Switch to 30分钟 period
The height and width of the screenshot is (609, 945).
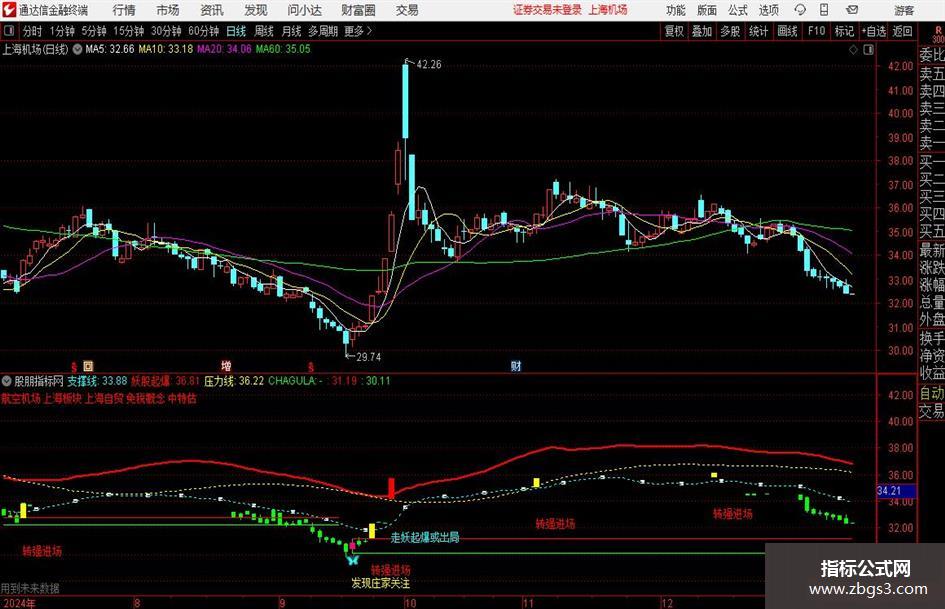tap(166, 31)
